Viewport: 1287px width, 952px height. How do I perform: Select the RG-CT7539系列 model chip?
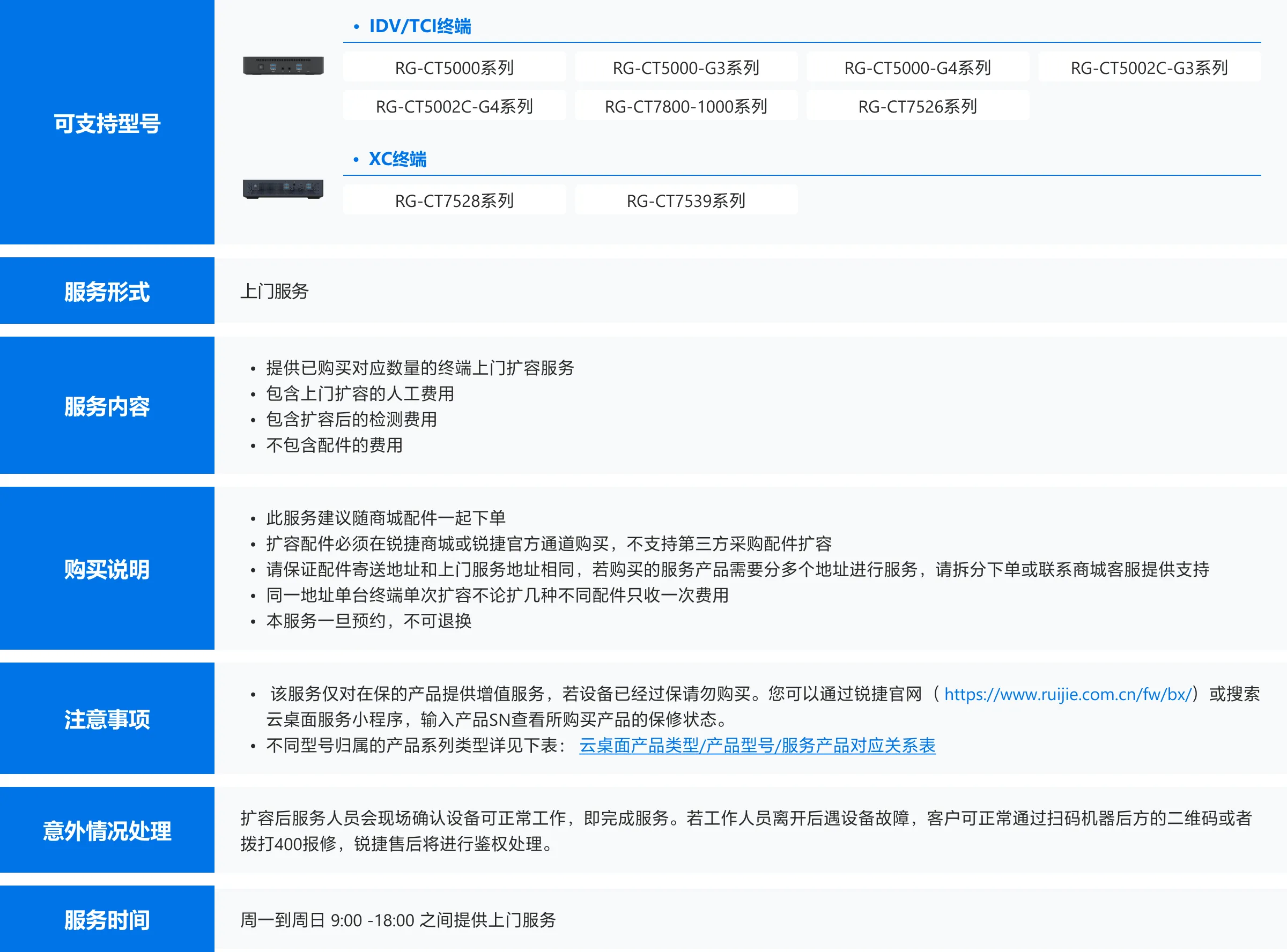pyautogui.click(x=686, y=200)
